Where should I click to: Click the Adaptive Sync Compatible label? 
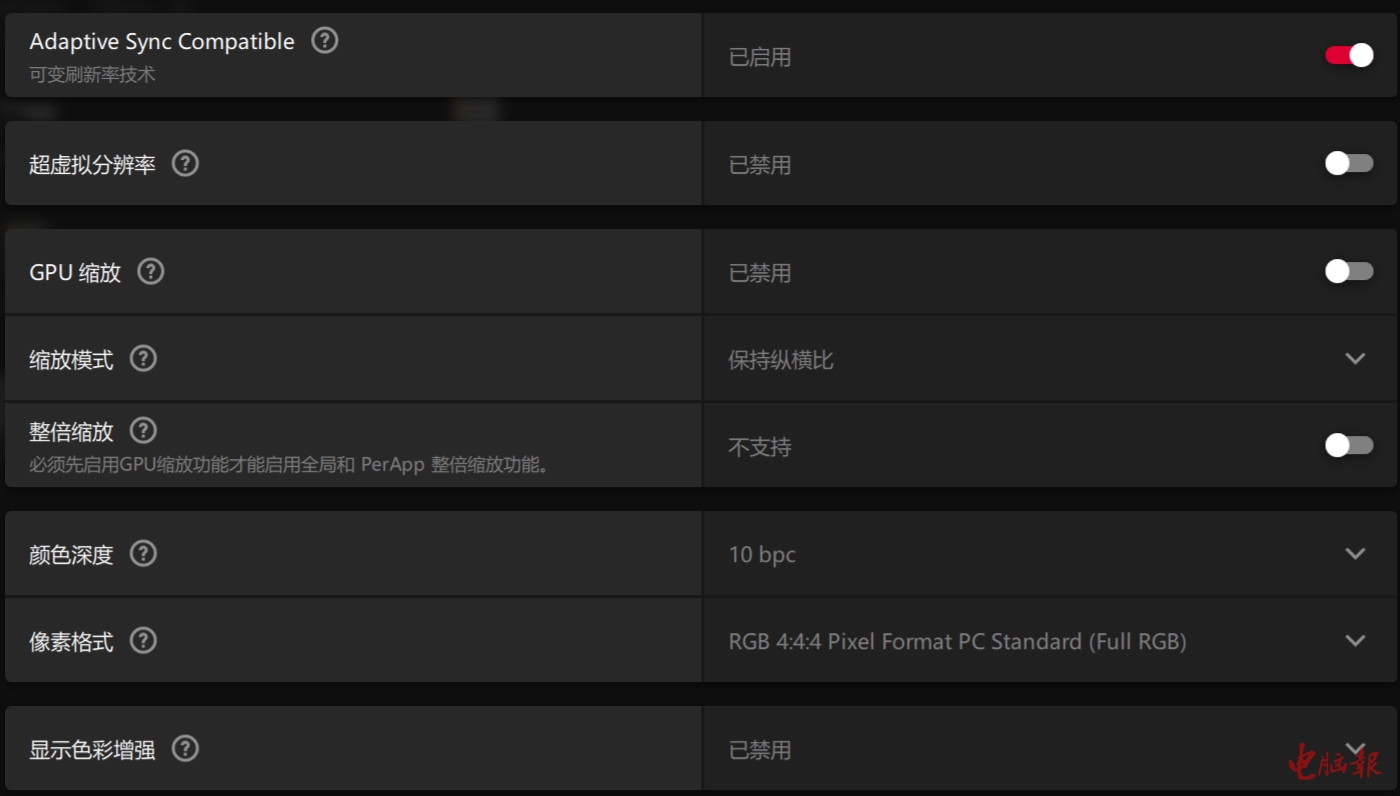pos(162,42)
